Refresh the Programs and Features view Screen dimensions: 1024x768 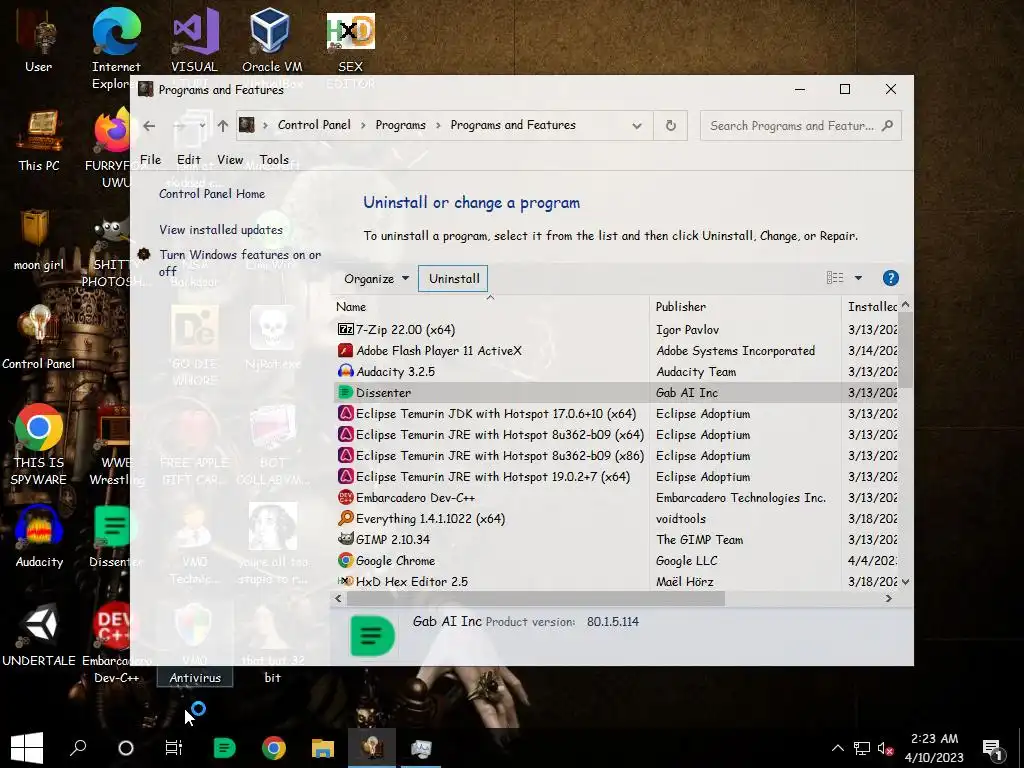coord(671,125)
